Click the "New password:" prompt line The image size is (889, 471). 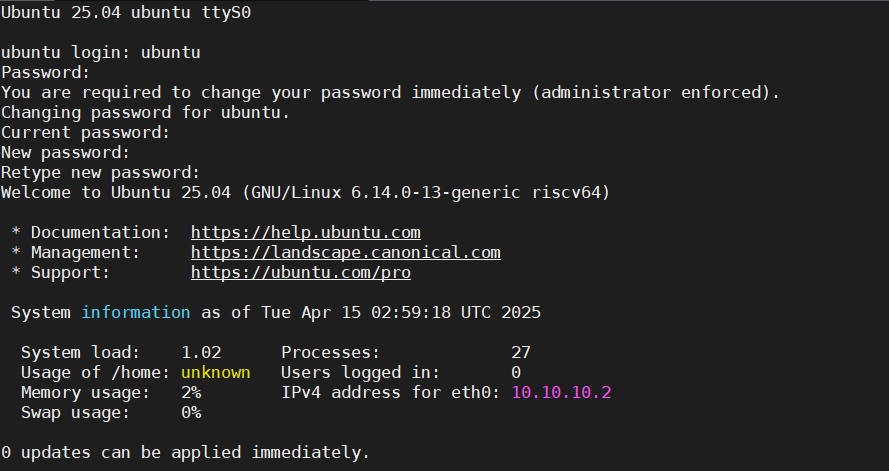pos(65,152)
